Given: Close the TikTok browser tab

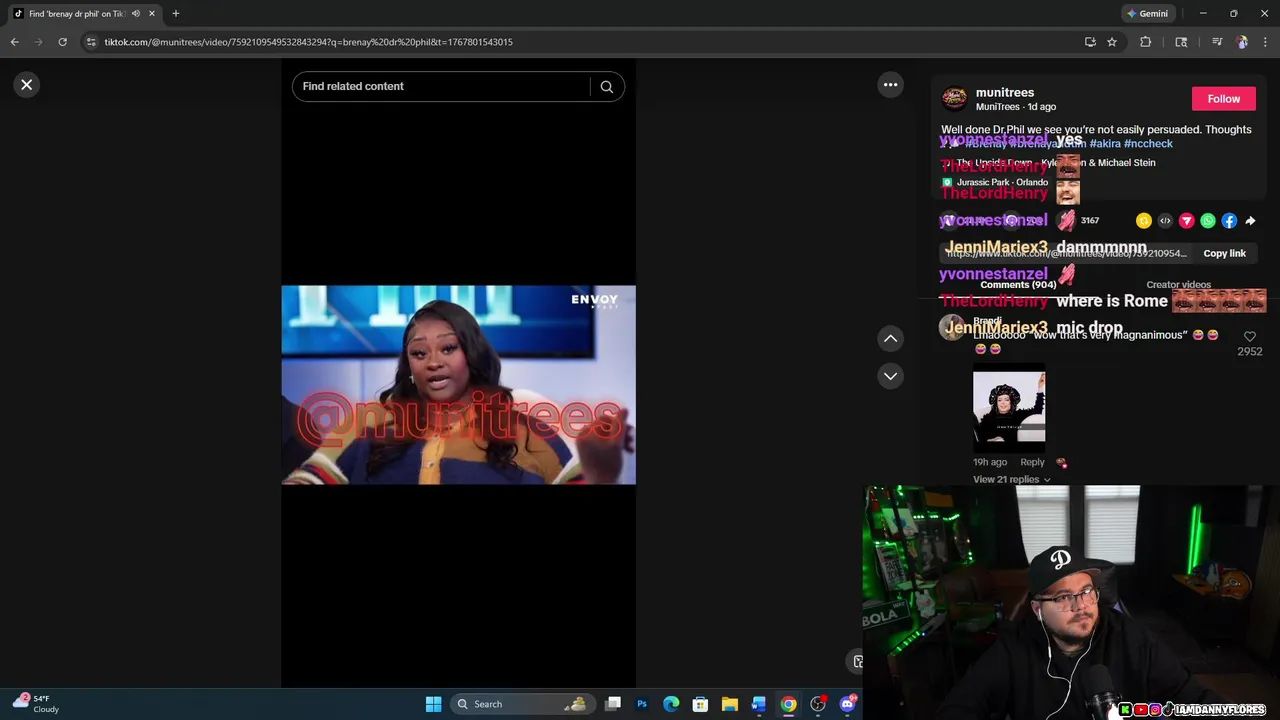Looking at the screenshot, I should pyautogui.click(x=152, y=13).
